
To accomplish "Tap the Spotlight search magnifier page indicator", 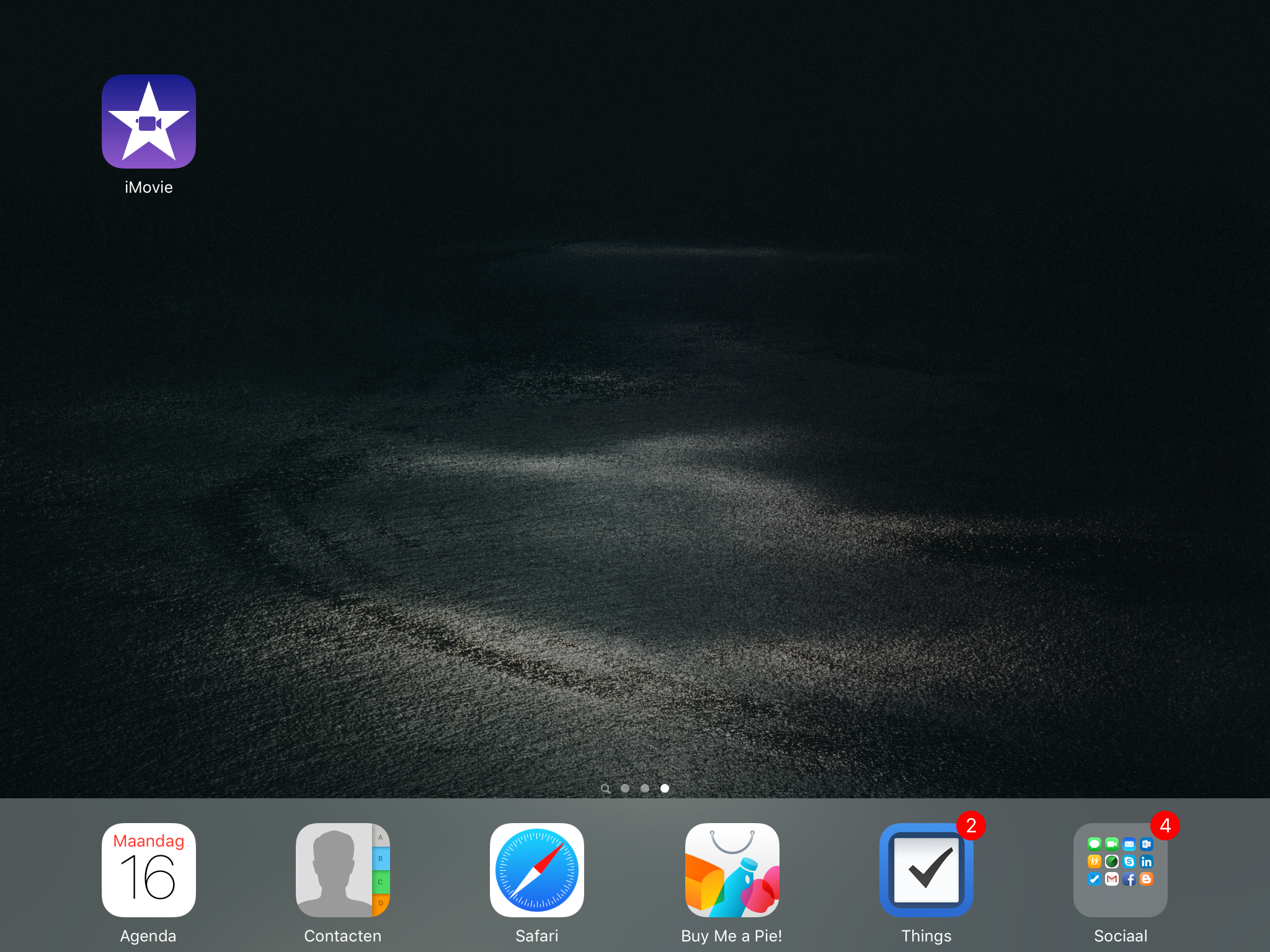I will click(x=605, y=788).
